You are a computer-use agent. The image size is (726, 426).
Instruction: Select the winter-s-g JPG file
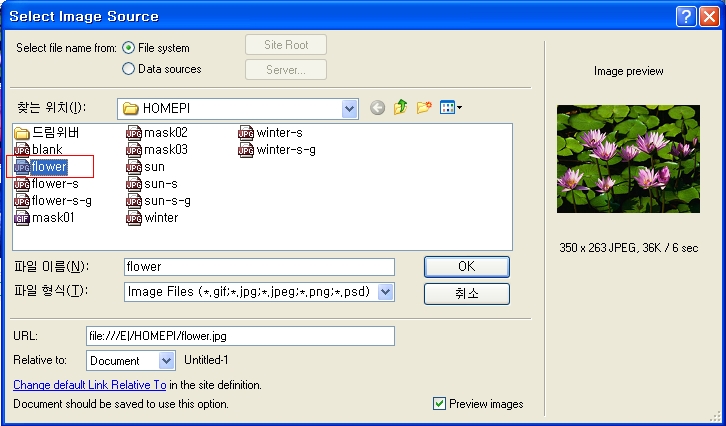pos(277,150)
